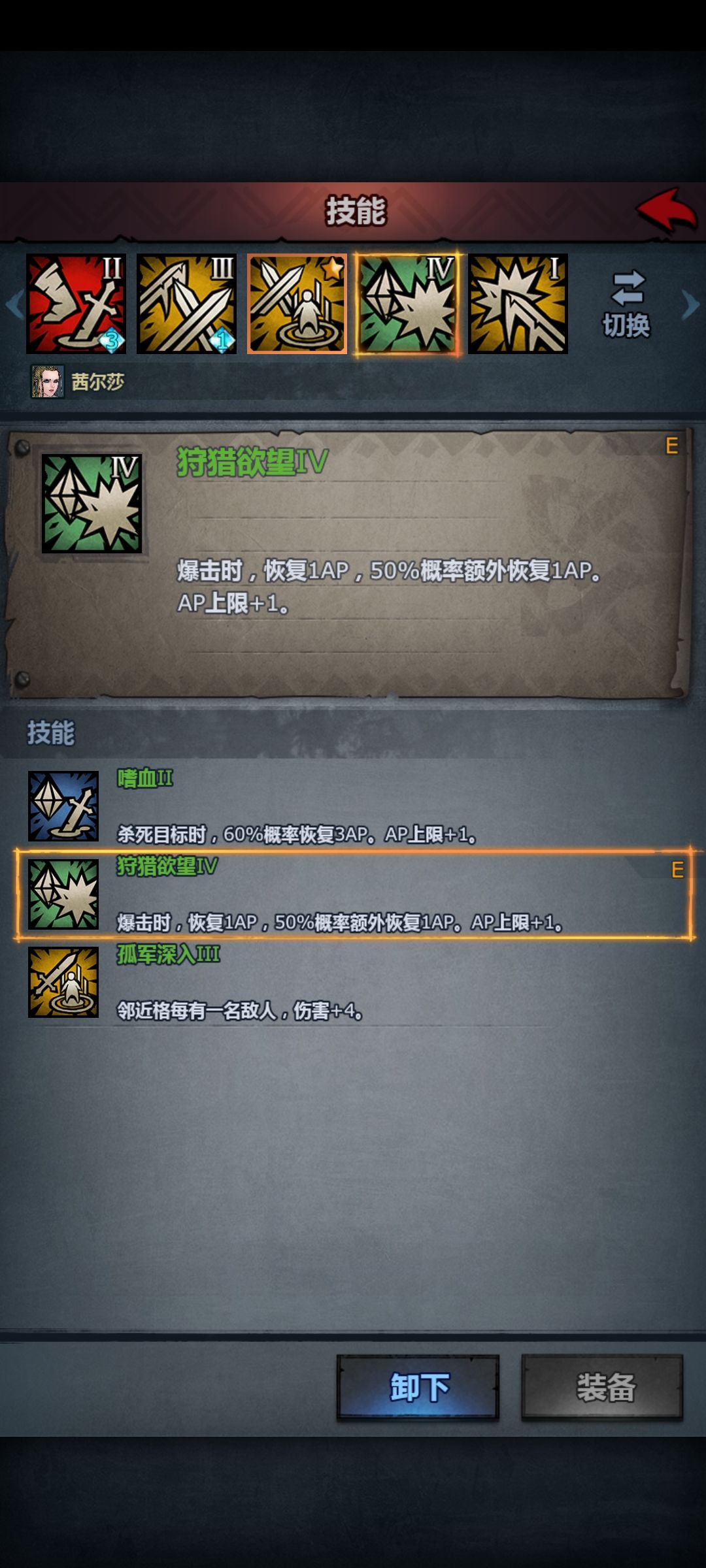
Task: Show next skills with right chevron
Action: coord(691,304)
